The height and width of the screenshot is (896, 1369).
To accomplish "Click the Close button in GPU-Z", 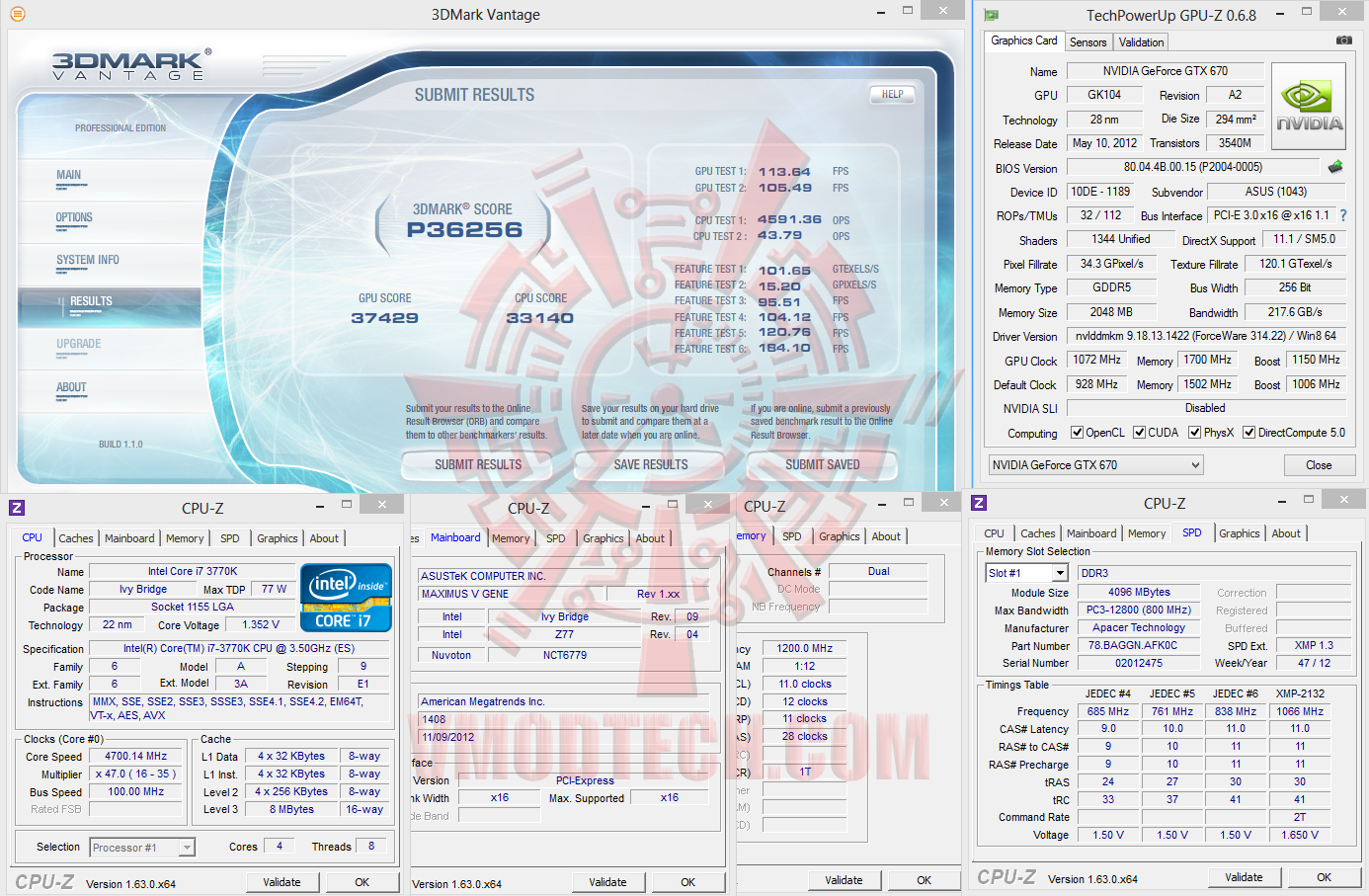I will tap(1319, 465).
